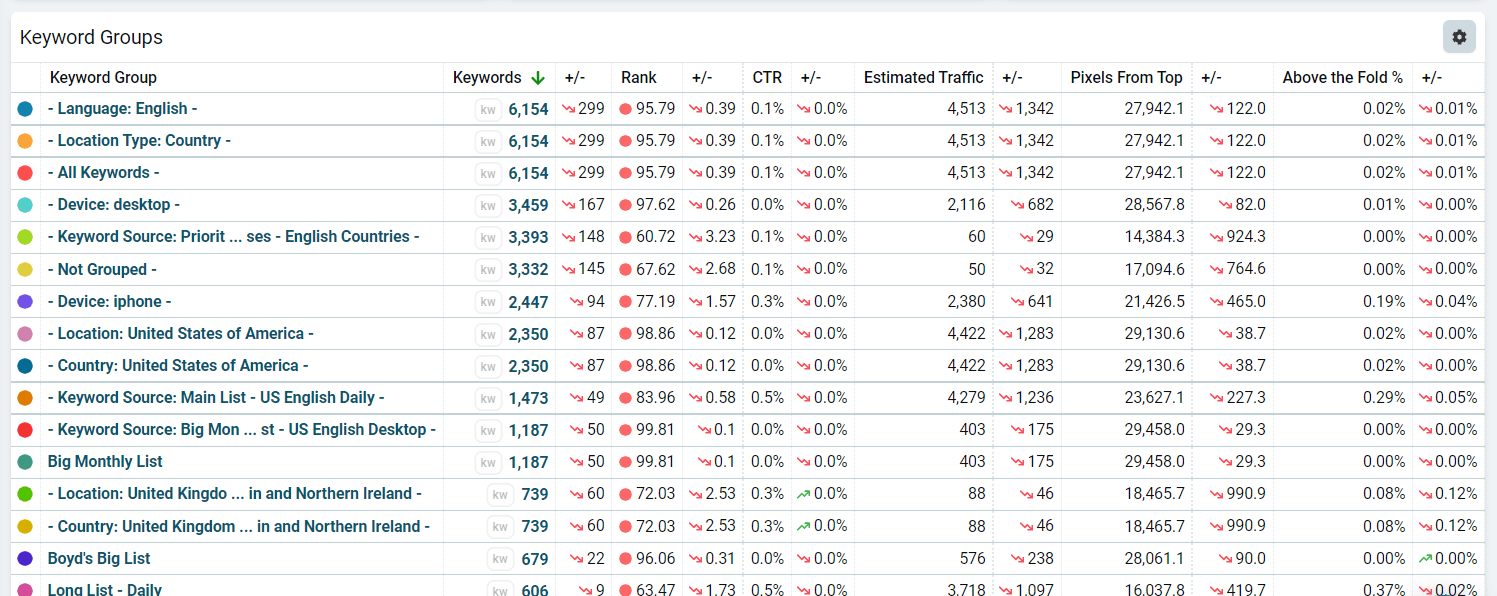Viewport: 1497px width, 596px height.
Task: Open 'Keyword Source: Main List - US English Daily'
Action: (x=216, y=397)
